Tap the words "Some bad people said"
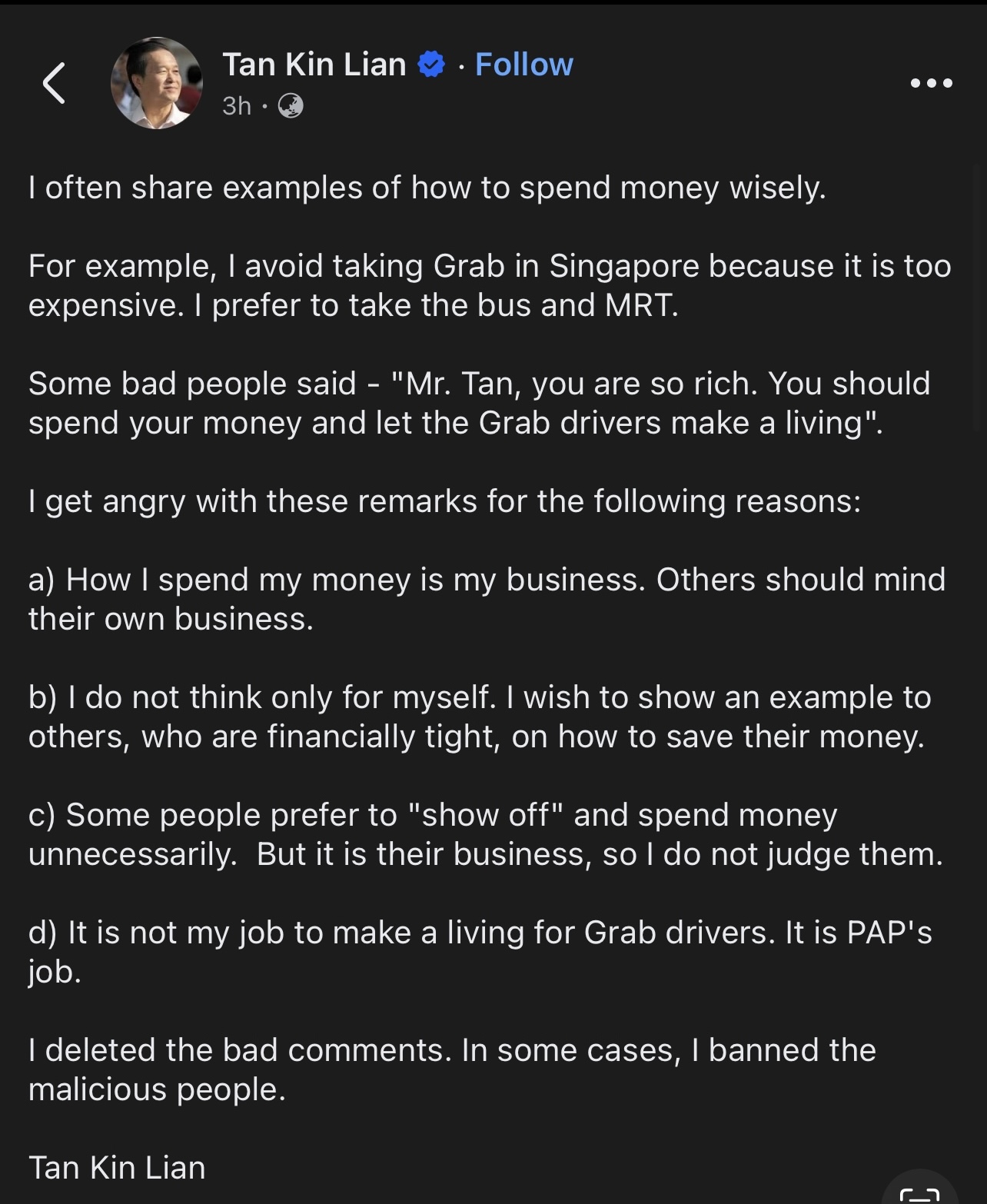Image resolution: width=987 pixels, height=1204 pixels. pyautogui.click(x=192, y=384)
